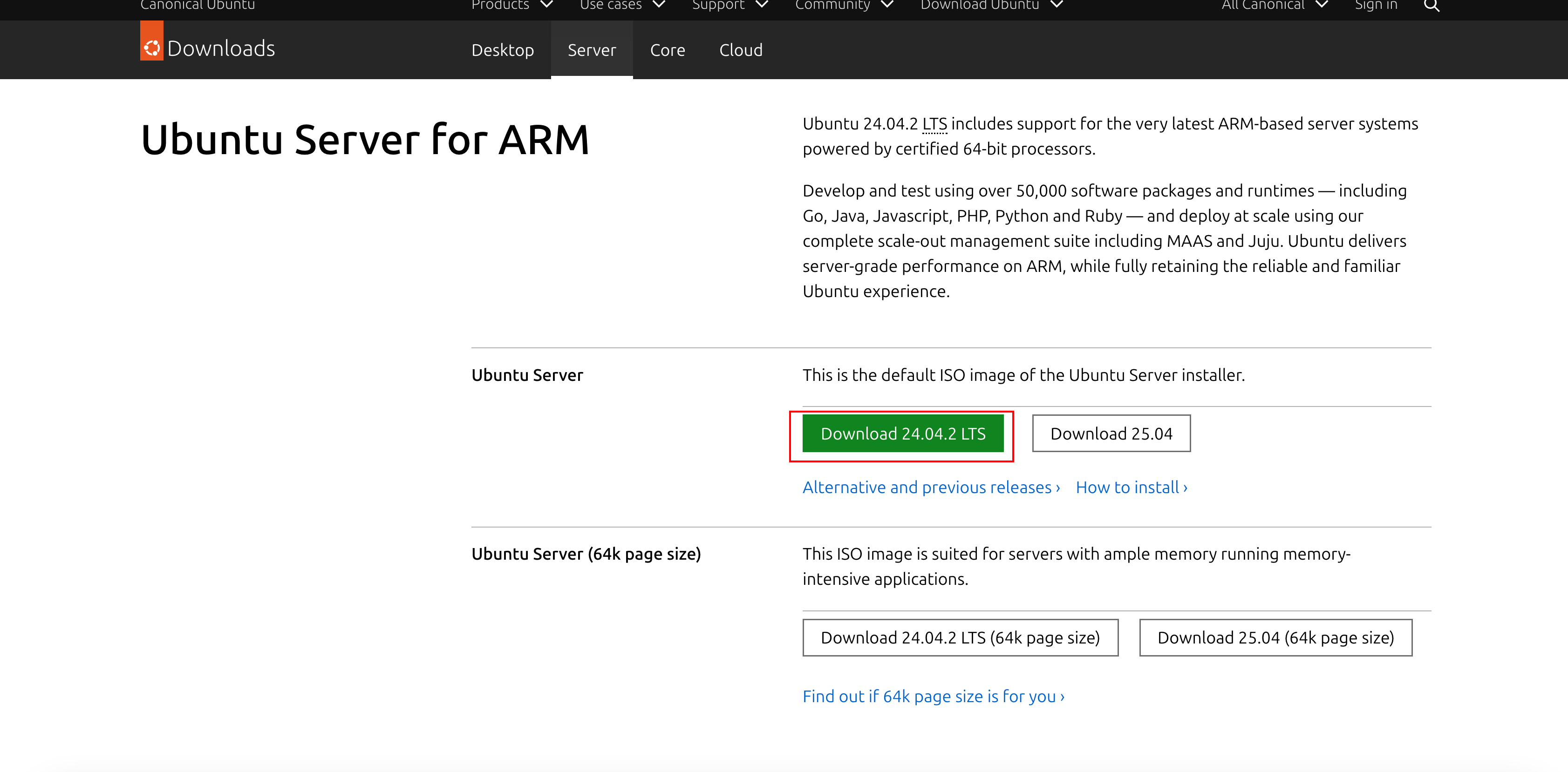The height and width of the screenshot is (772, 1568).
Task: Open the Products menu label
Action: 500,5
